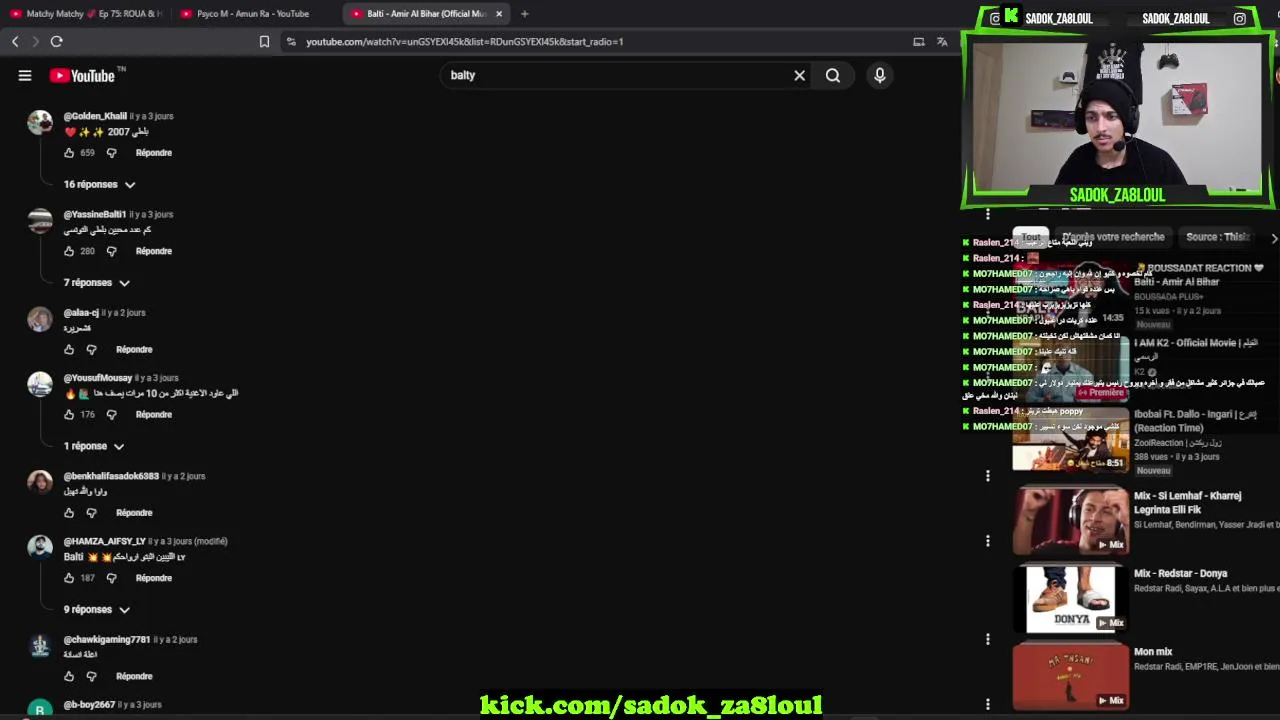This screenshot has height=720, width=1280.
Task: Click the URL address bar
Action: pos(600,41)
